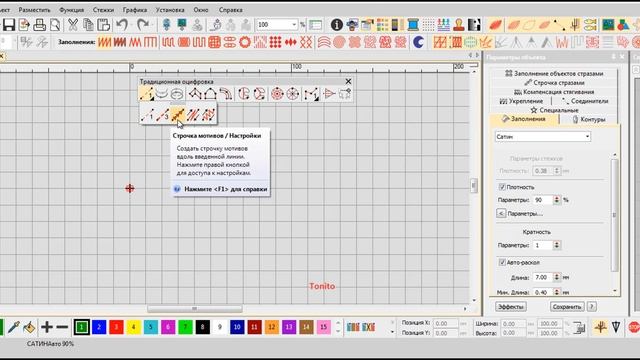Screen dimensions: 640x360
Task: Select triple run stitch tool with number 3
Action: click(x=162, y=115)
